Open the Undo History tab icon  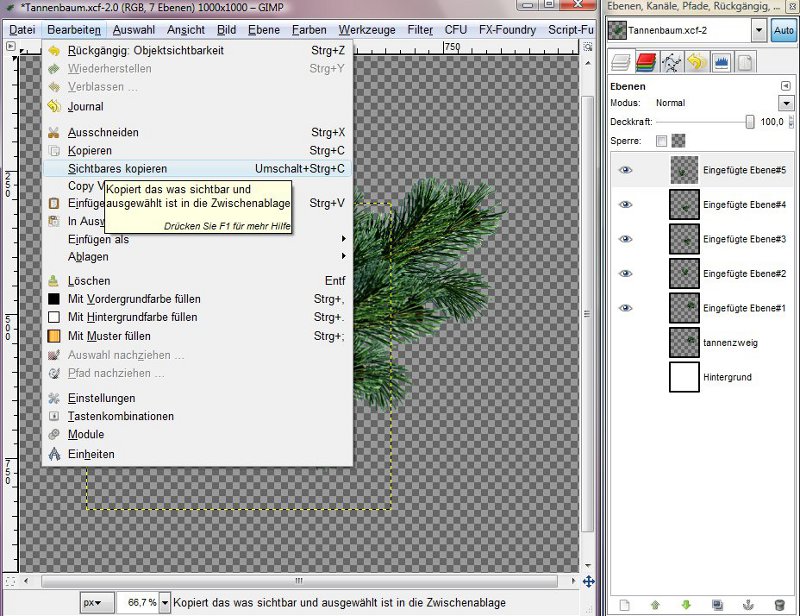click(x=695, y=63)
